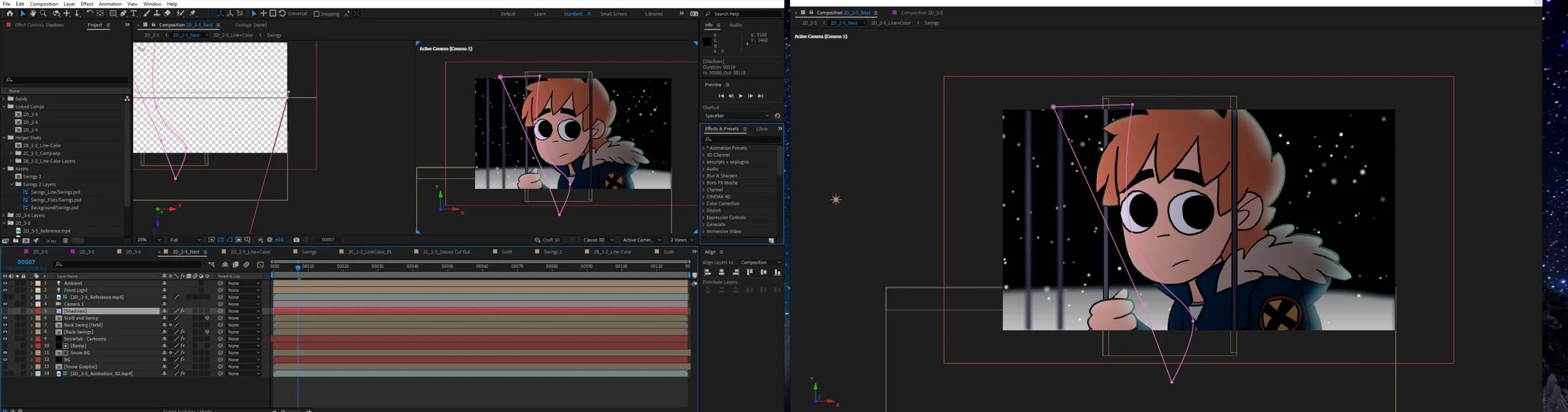1568x412 pixels.
Task: Select the Rectangle shape tool
Action: [113, 13]
